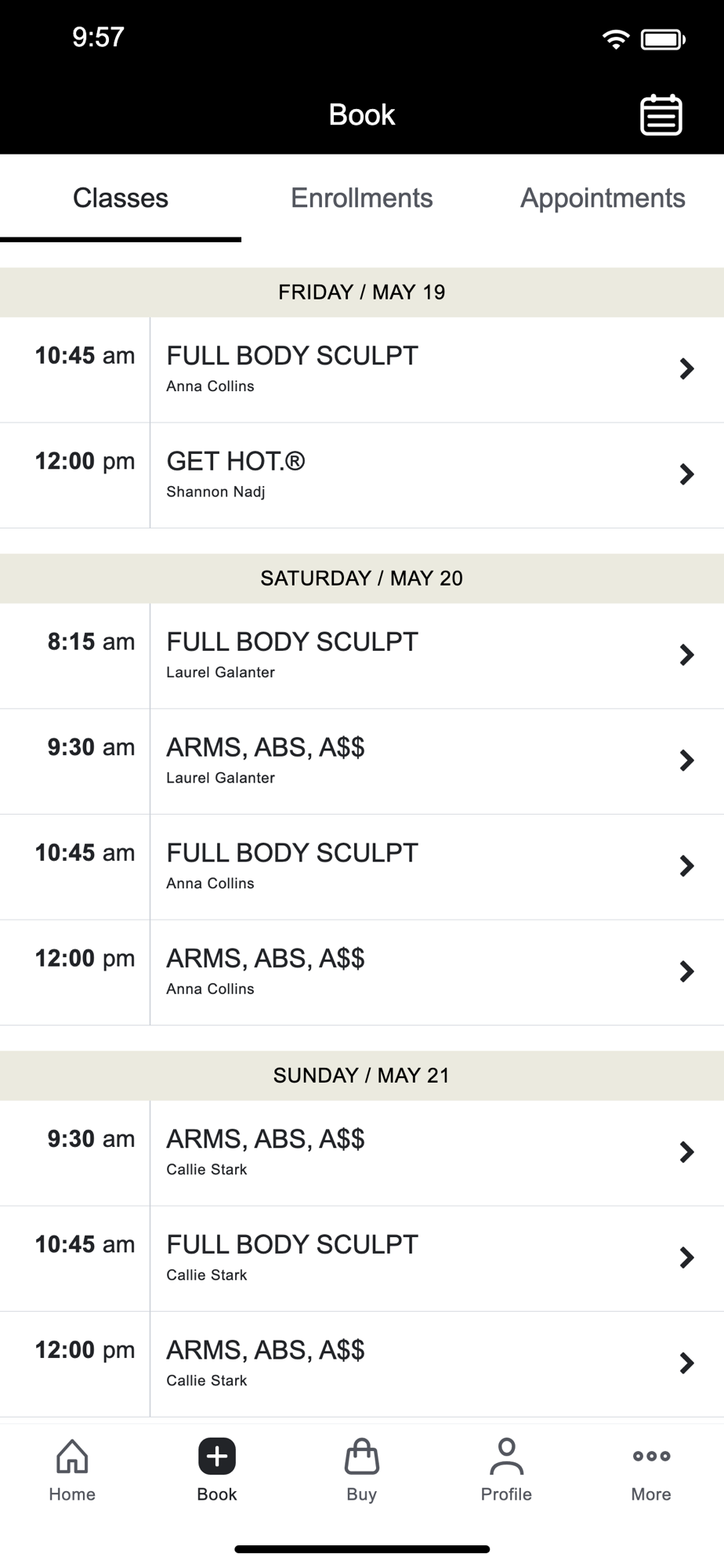Tap the Home icon in bottom bar
This screenshot has height=1568, width=724.
coord(72,1457)
